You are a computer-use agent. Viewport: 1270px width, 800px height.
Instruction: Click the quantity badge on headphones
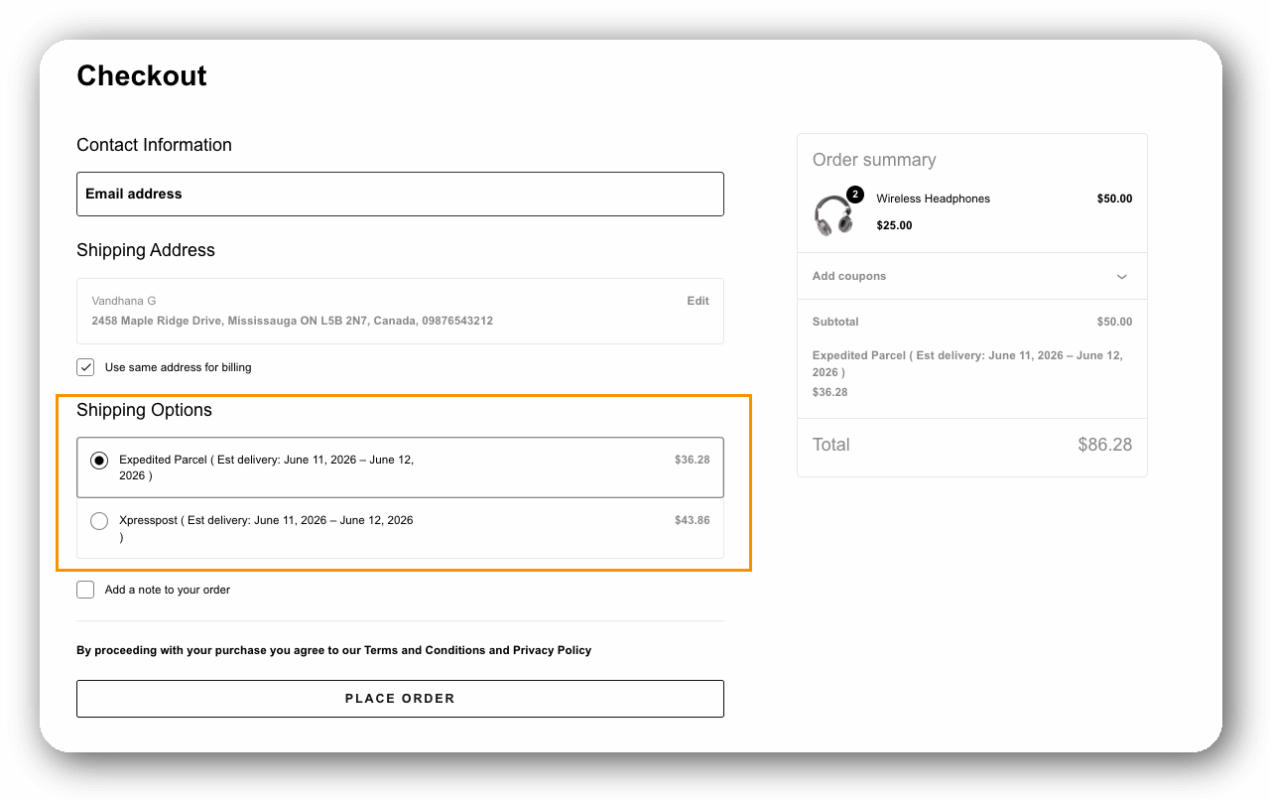pos(855,194)
